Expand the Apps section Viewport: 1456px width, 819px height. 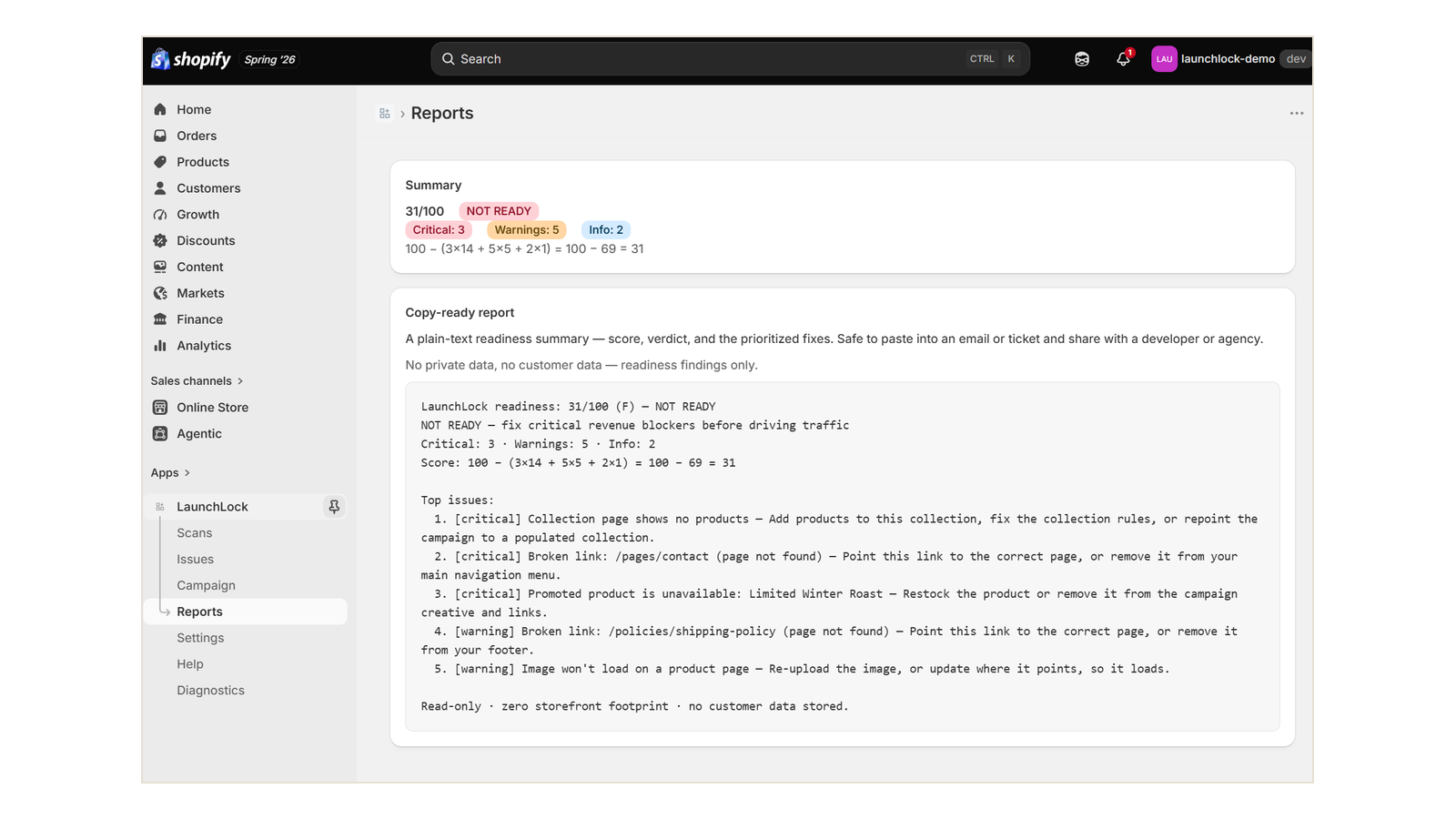170,473
